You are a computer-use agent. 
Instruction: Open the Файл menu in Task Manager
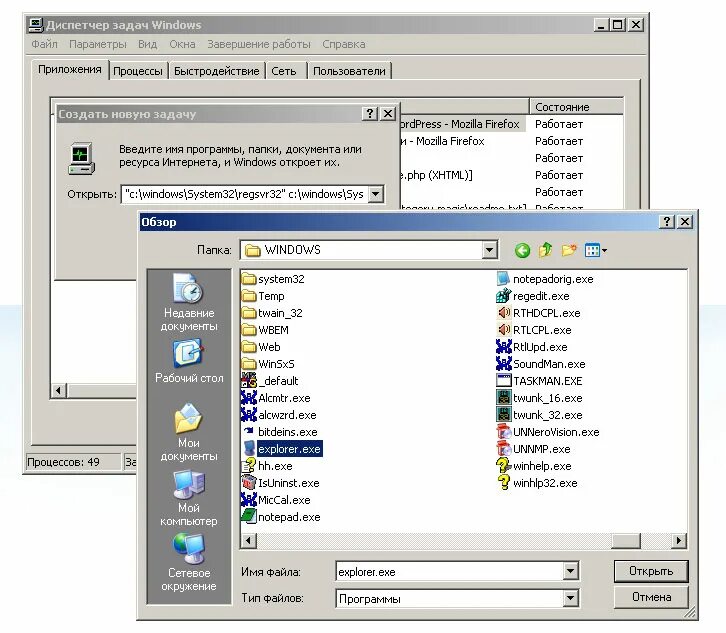coord(44,44)
